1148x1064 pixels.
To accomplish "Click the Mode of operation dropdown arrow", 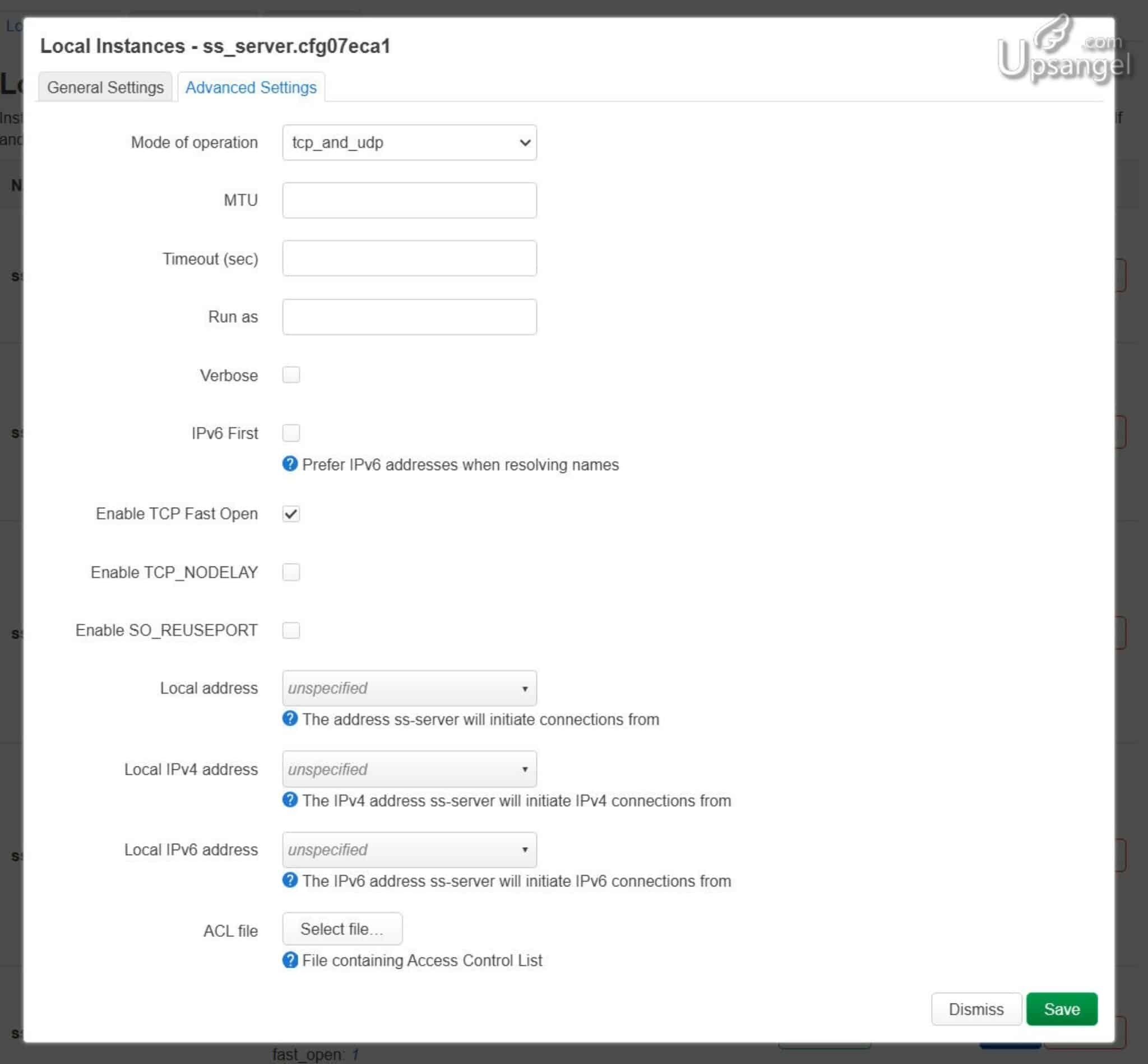I will (x=523, y=142).
